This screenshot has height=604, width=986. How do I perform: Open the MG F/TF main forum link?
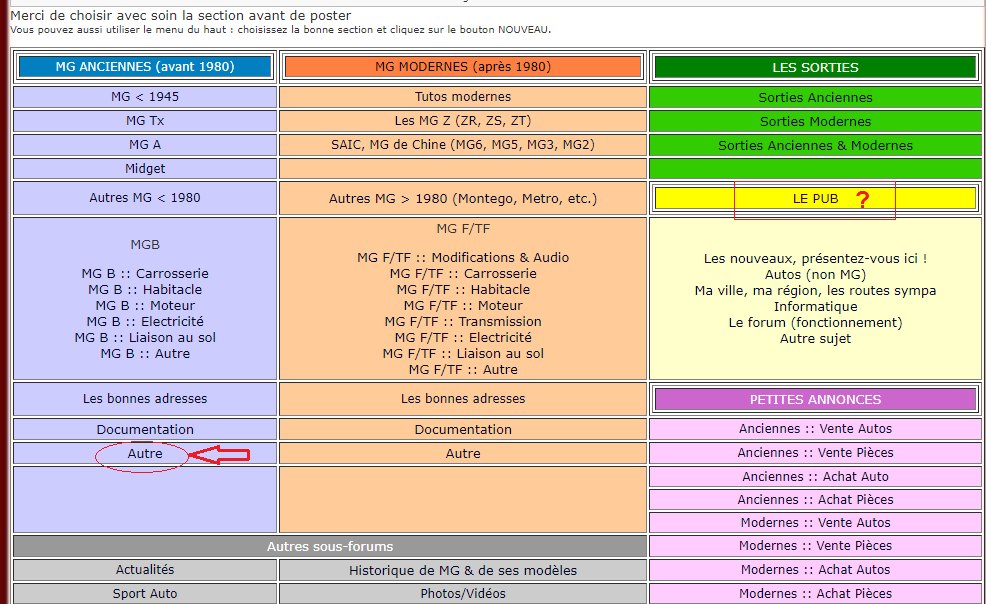point(463,229)
